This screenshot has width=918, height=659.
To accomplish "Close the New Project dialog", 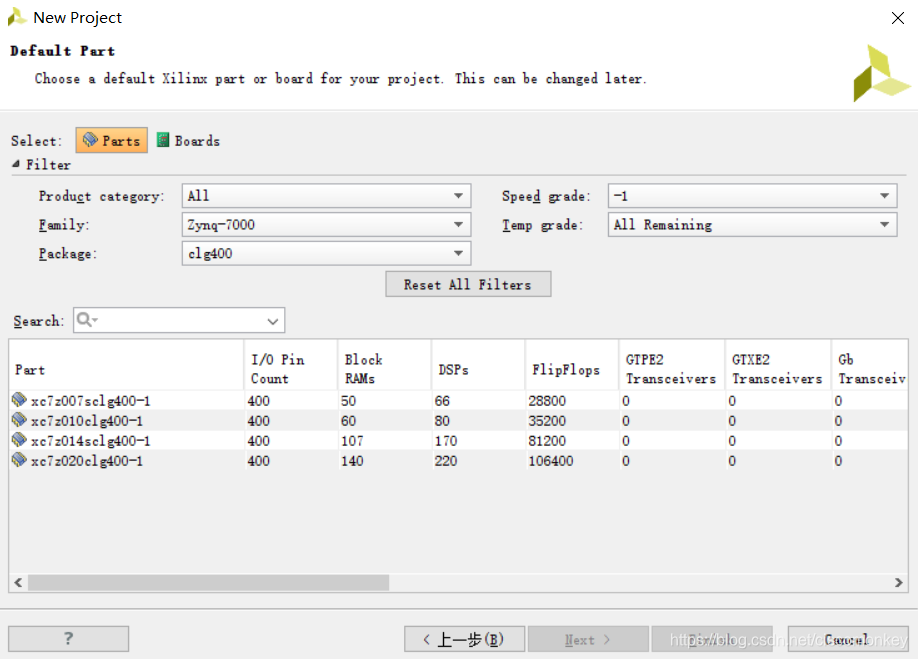I will (x=898, y=18).
